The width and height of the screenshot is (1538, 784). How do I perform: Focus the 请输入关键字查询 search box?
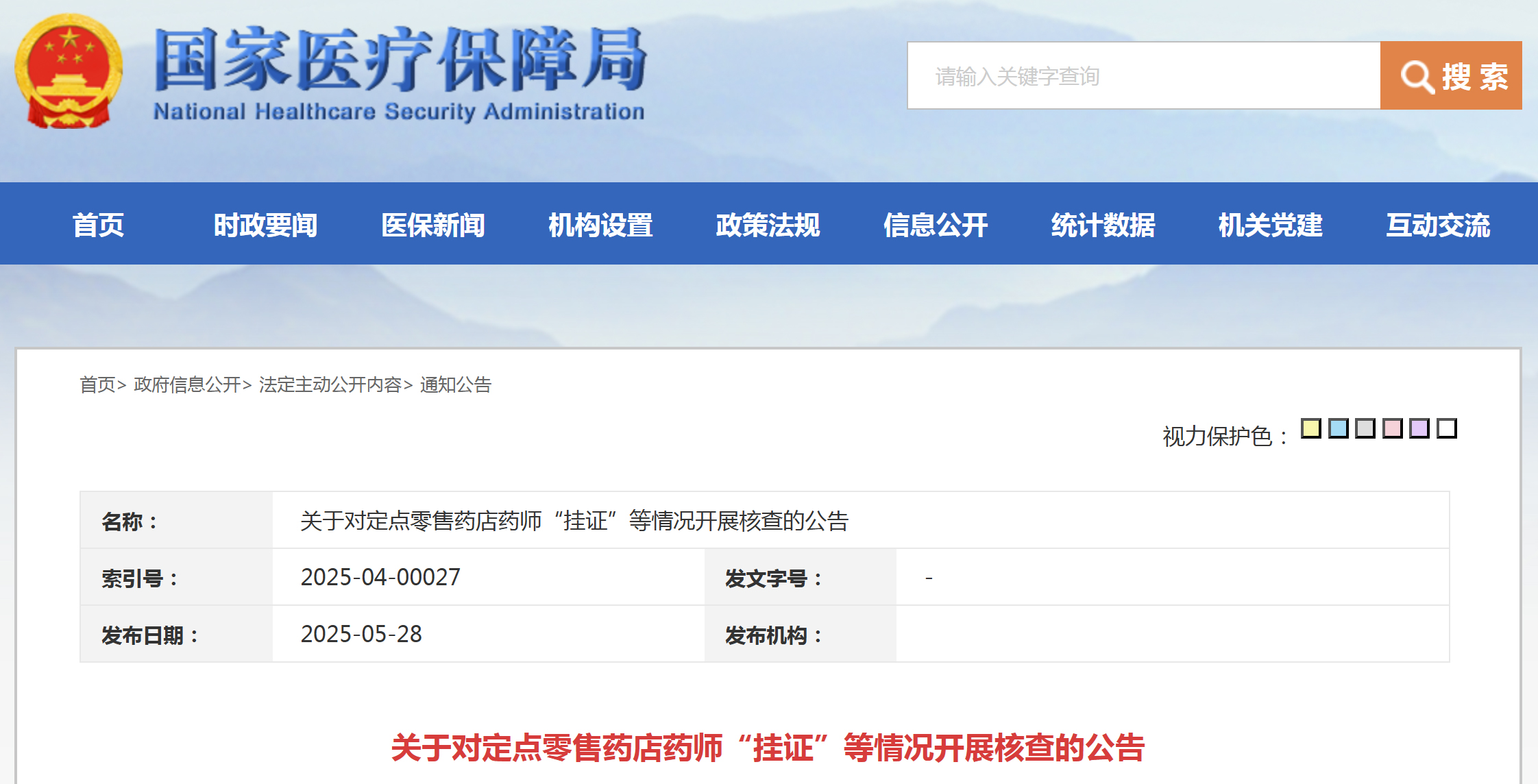click(1144, 75)
